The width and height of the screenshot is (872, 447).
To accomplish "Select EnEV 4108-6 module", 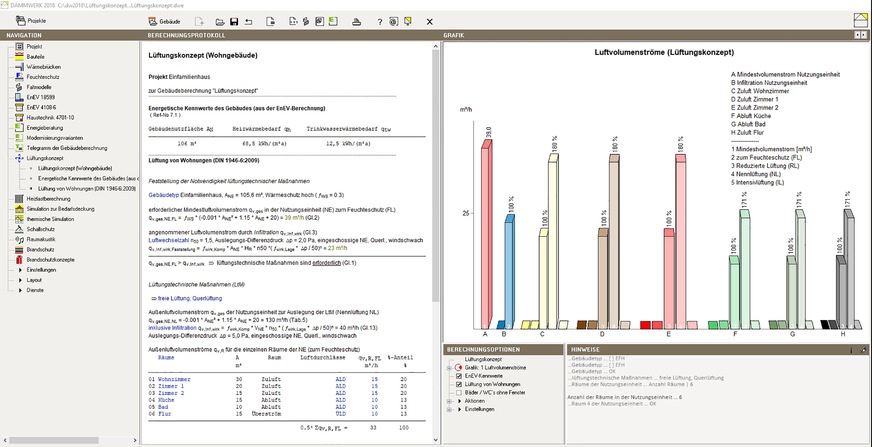I will point(38,107).
